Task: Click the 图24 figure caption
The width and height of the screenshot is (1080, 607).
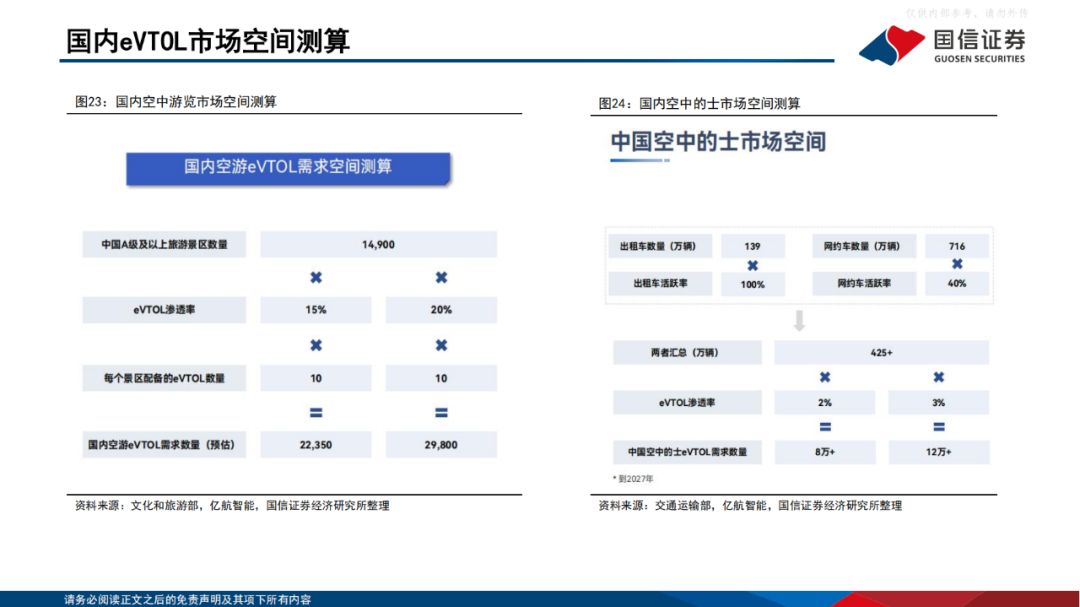Action: 699,103
